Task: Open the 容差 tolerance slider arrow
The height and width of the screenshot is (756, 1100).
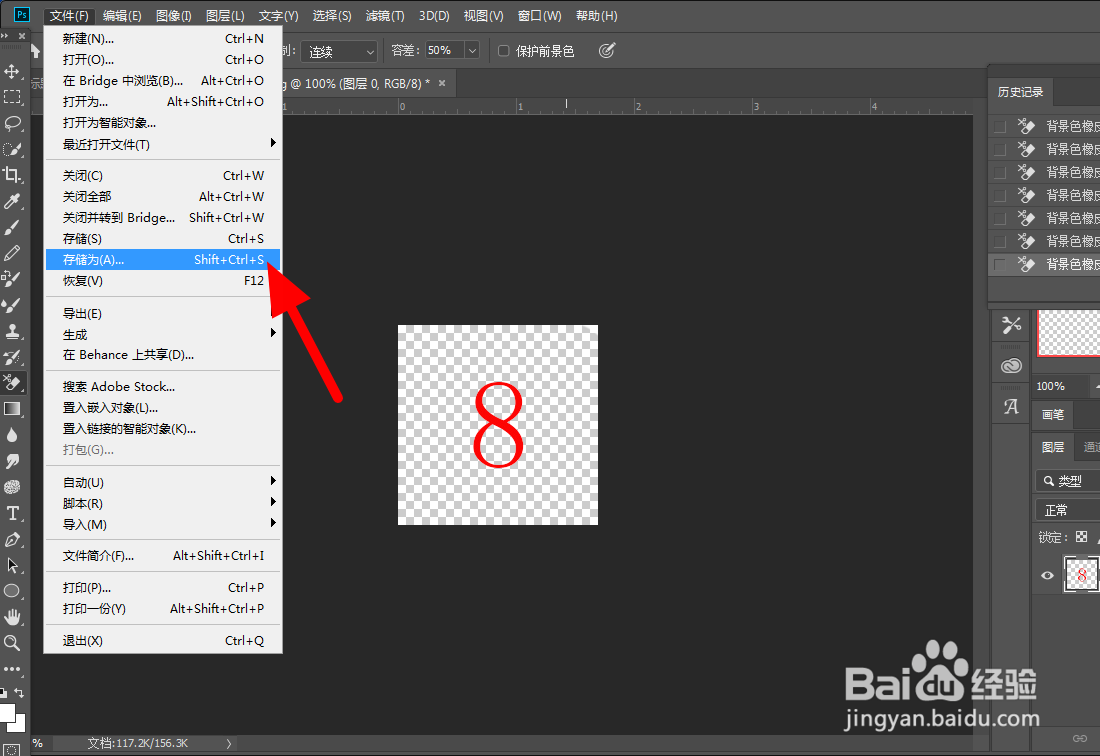Action: (472, 50)
